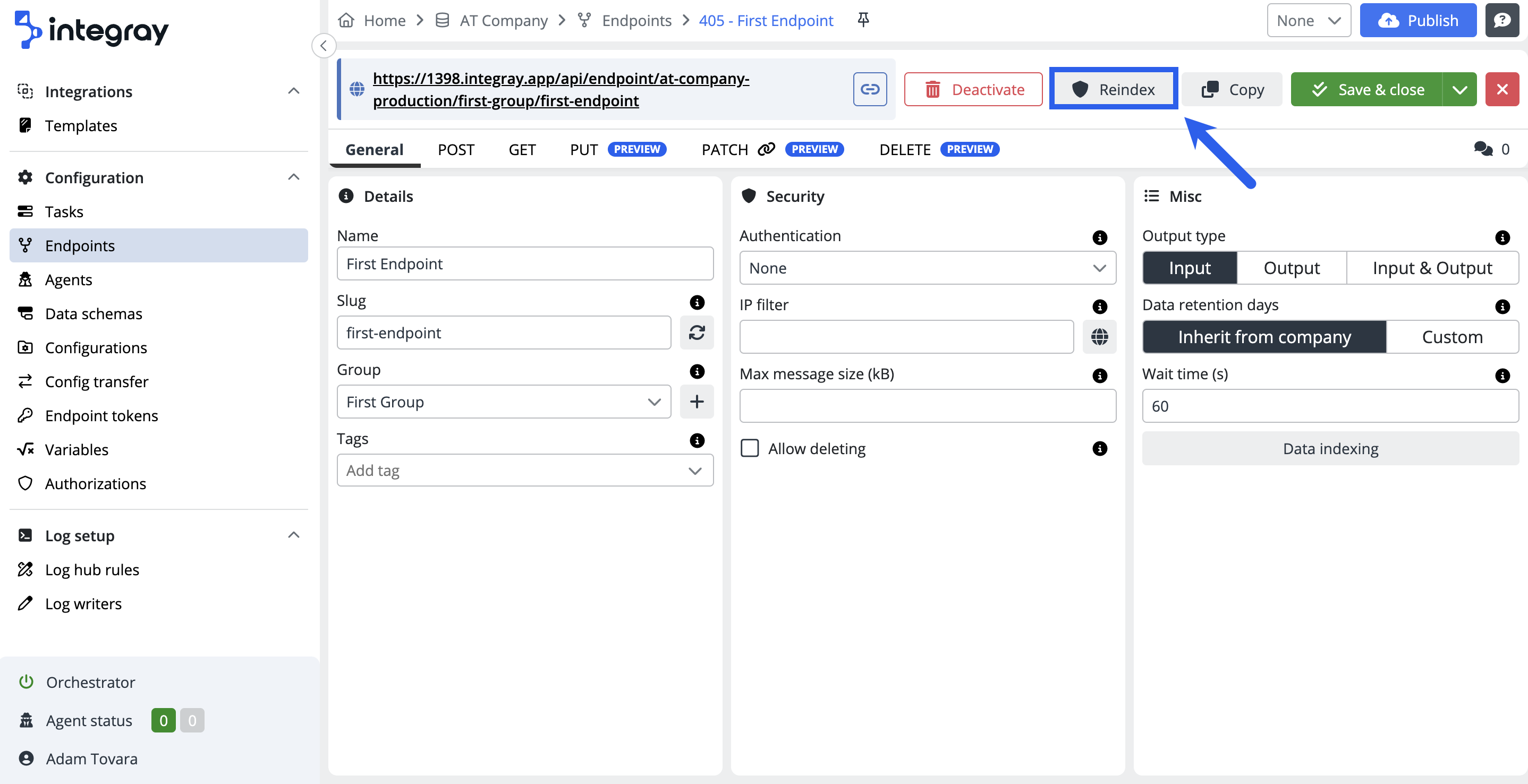Click the Reindex button
Viewport: 1528px width, 784px height.
[x=1114, y=90]
